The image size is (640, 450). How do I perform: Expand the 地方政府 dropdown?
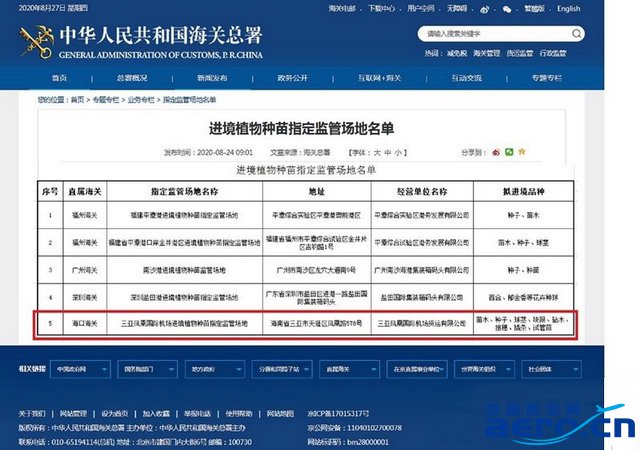[x=215, y=369]
